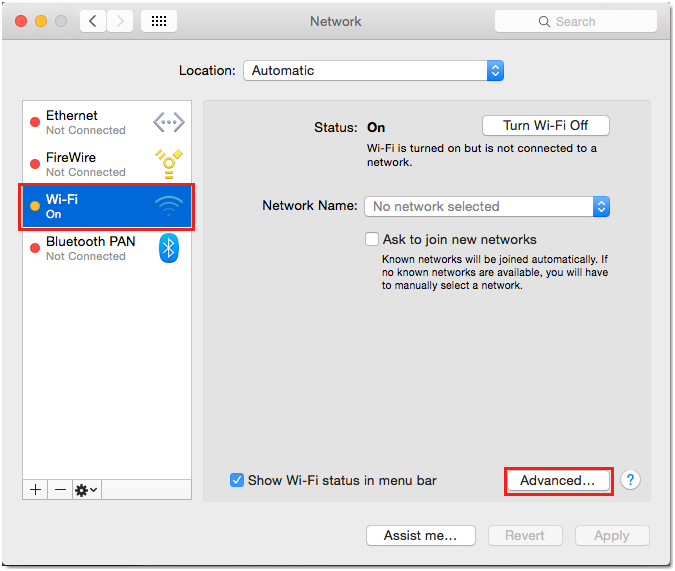The height and width of the screenshot is (571, 675).
Task: Add a new network service with plus
Action: click(36, 490)
